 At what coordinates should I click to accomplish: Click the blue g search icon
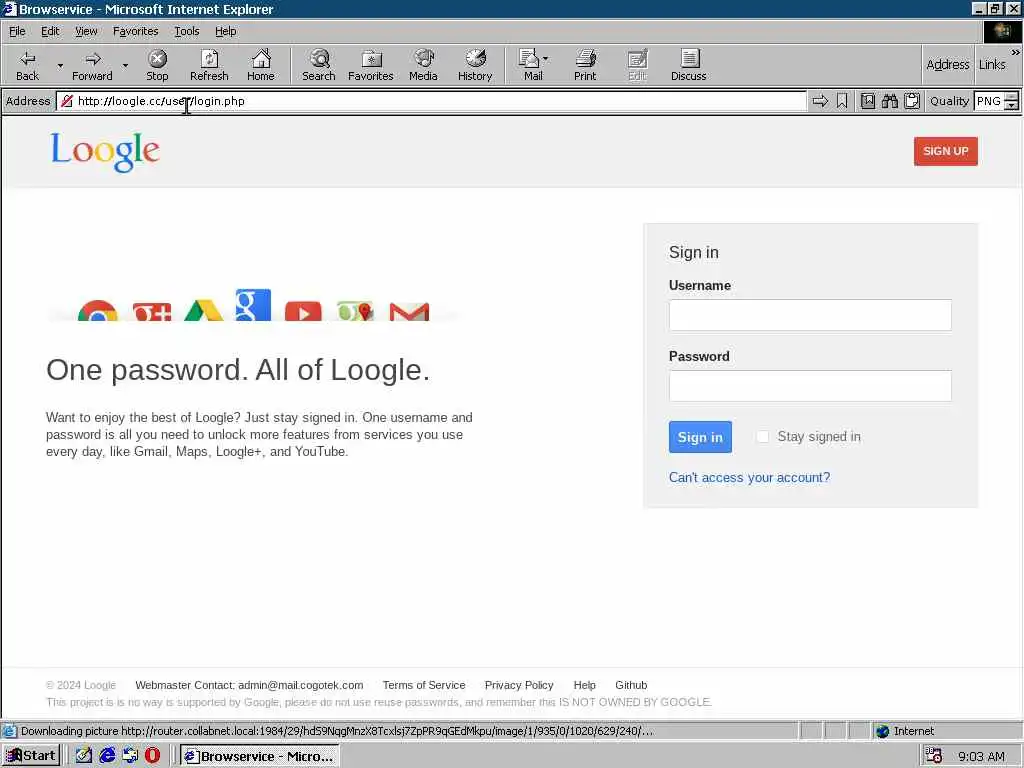coord(253,305)
